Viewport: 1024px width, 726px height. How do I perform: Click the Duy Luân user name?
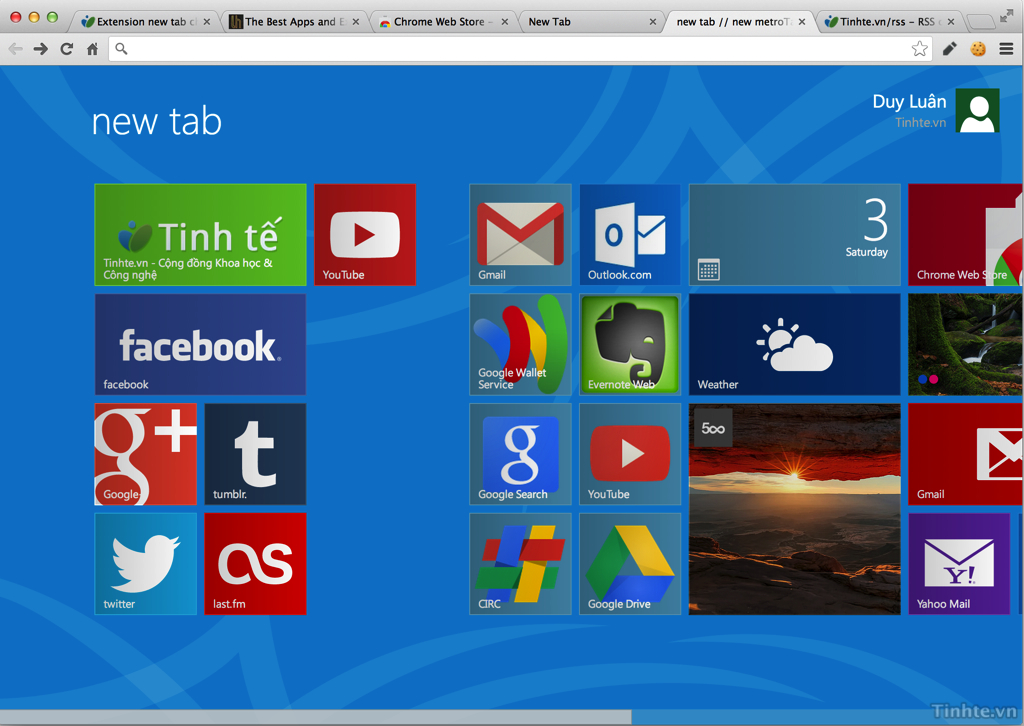click(909, 101)
